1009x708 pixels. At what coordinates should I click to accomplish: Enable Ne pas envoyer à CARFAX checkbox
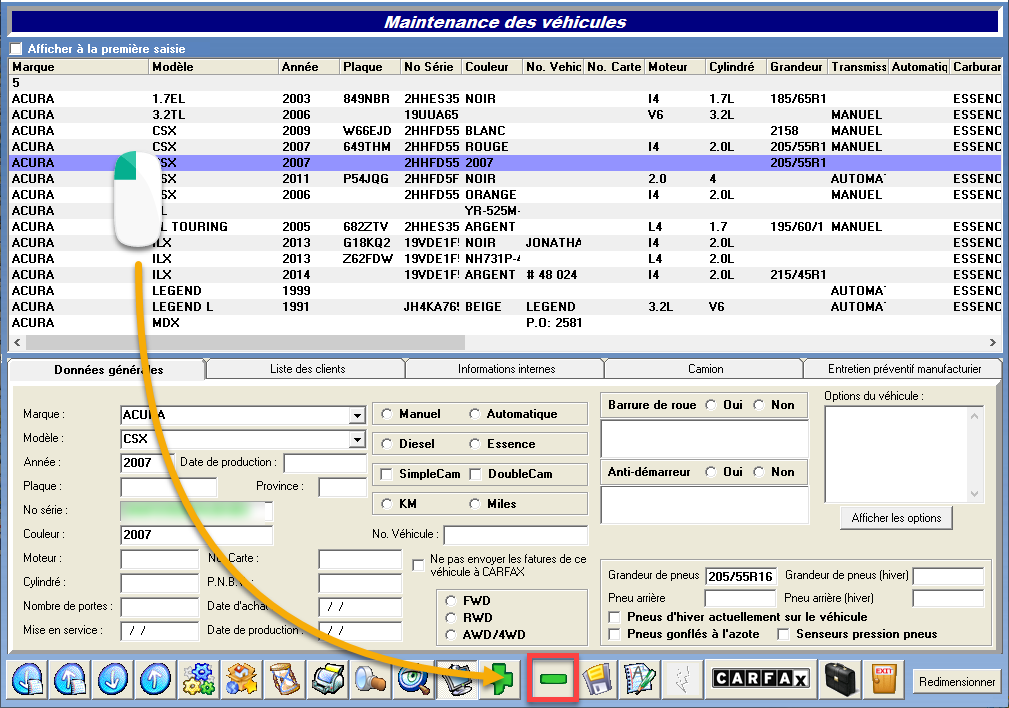418,565
